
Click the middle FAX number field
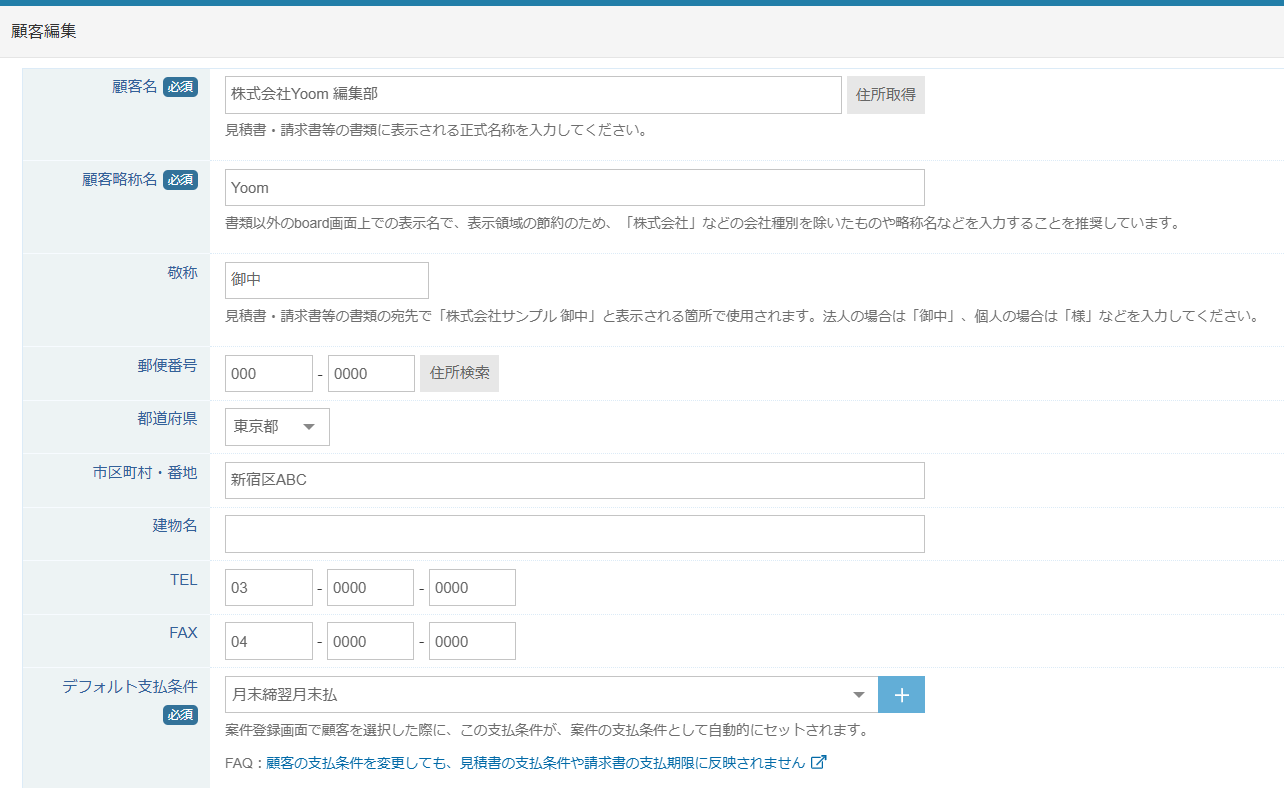pos(370,642)
